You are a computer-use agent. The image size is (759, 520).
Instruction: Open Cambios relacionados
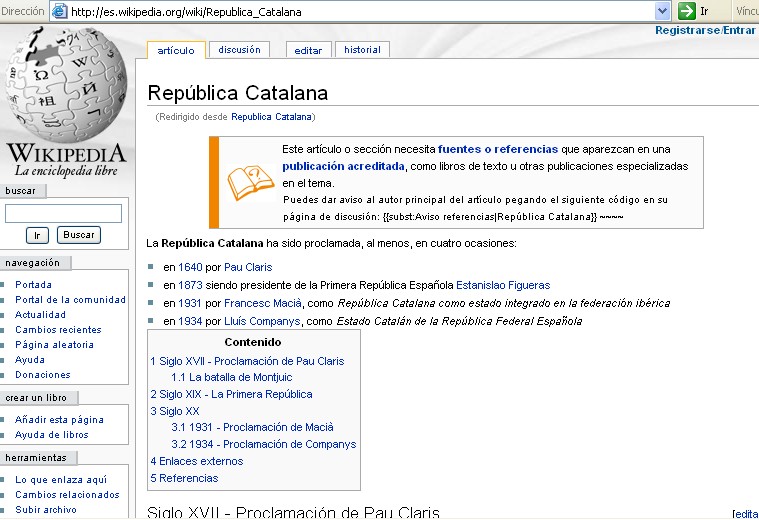pos(67,495)
